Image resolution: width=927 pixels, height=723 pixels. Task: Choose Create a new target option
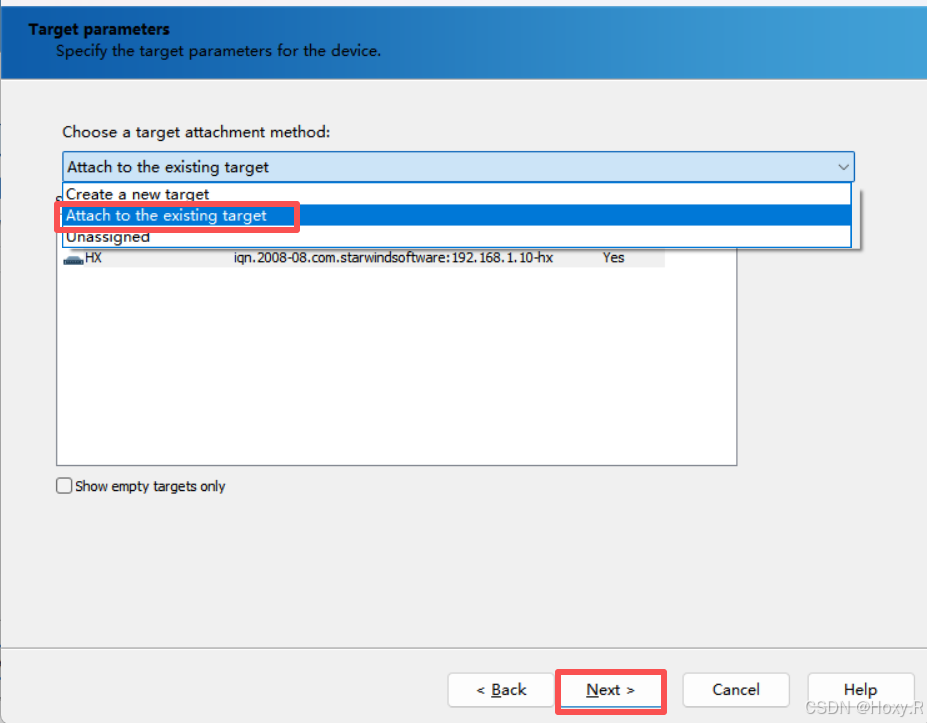[x=456, y=194]
